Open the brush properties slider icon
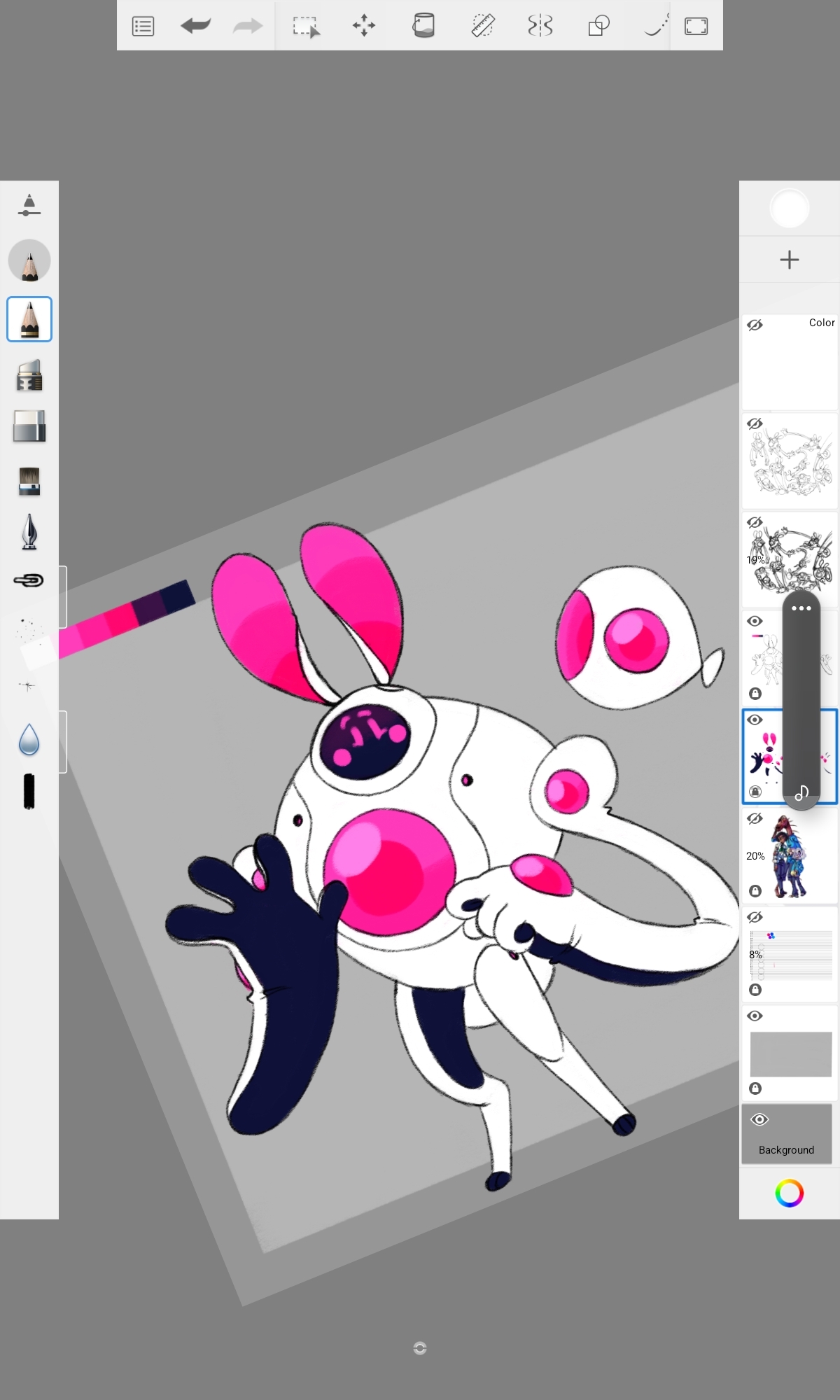Image resolution: width=840 pixels, height=1400 pixels. click(29, 205)
